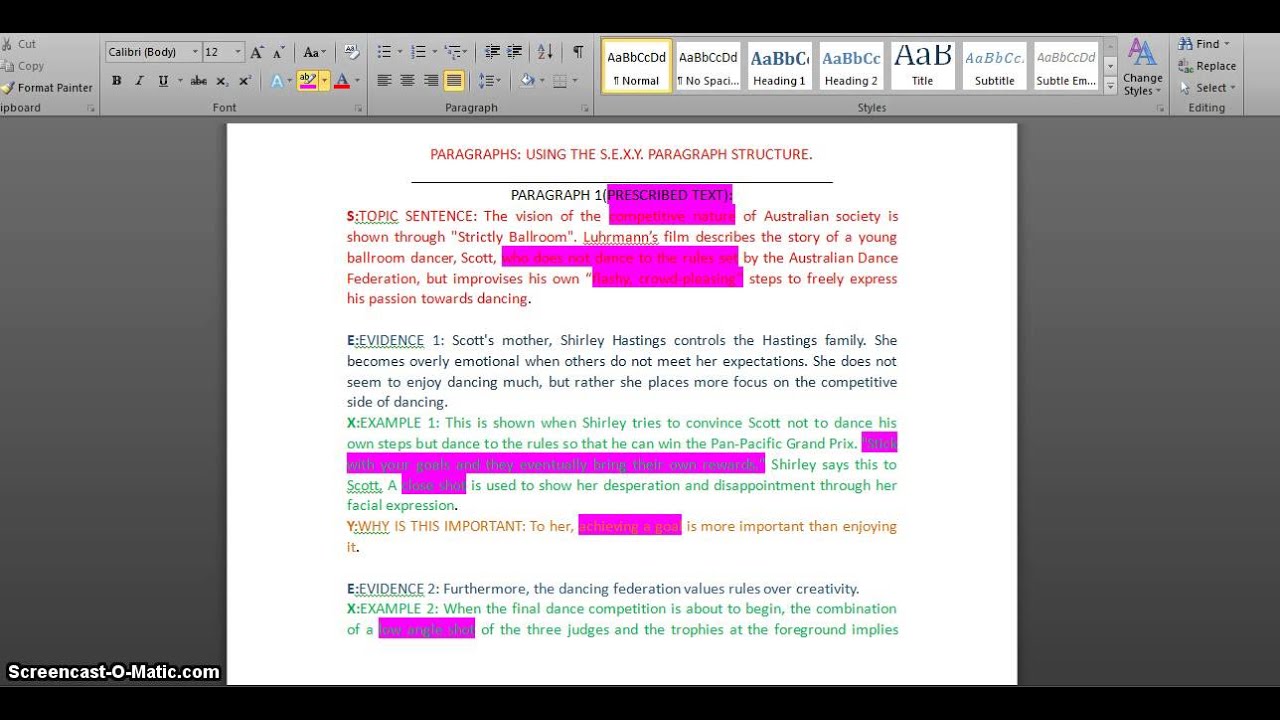Toggle Align Text Right
The image size is (1280, 720).
(x=431, y=81)
